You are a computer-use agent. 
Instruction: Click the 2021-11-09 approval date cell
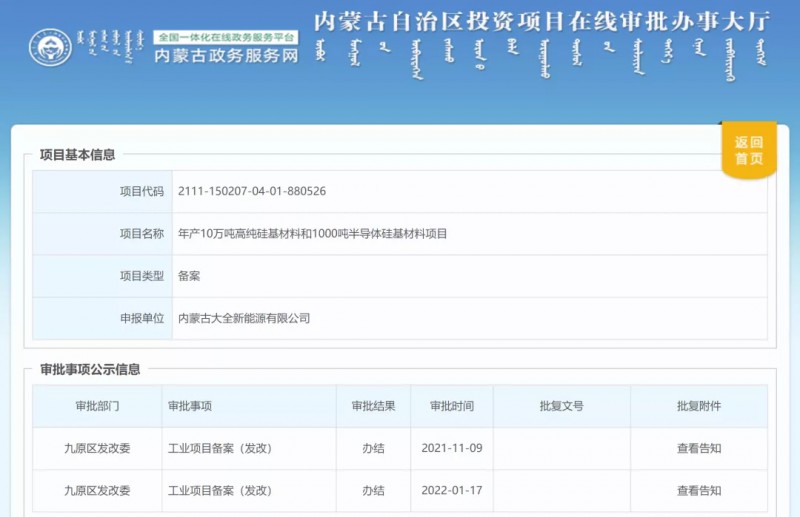click(x=452, y=448)
